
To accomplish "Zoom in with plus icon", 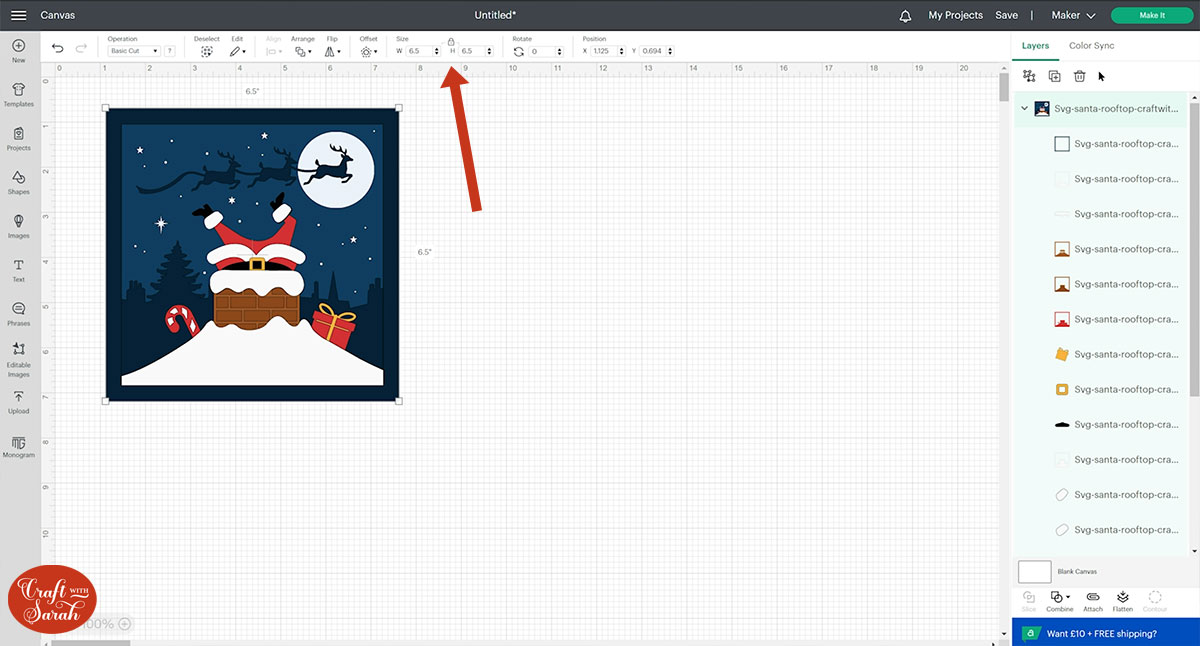I will pos(125,623).
